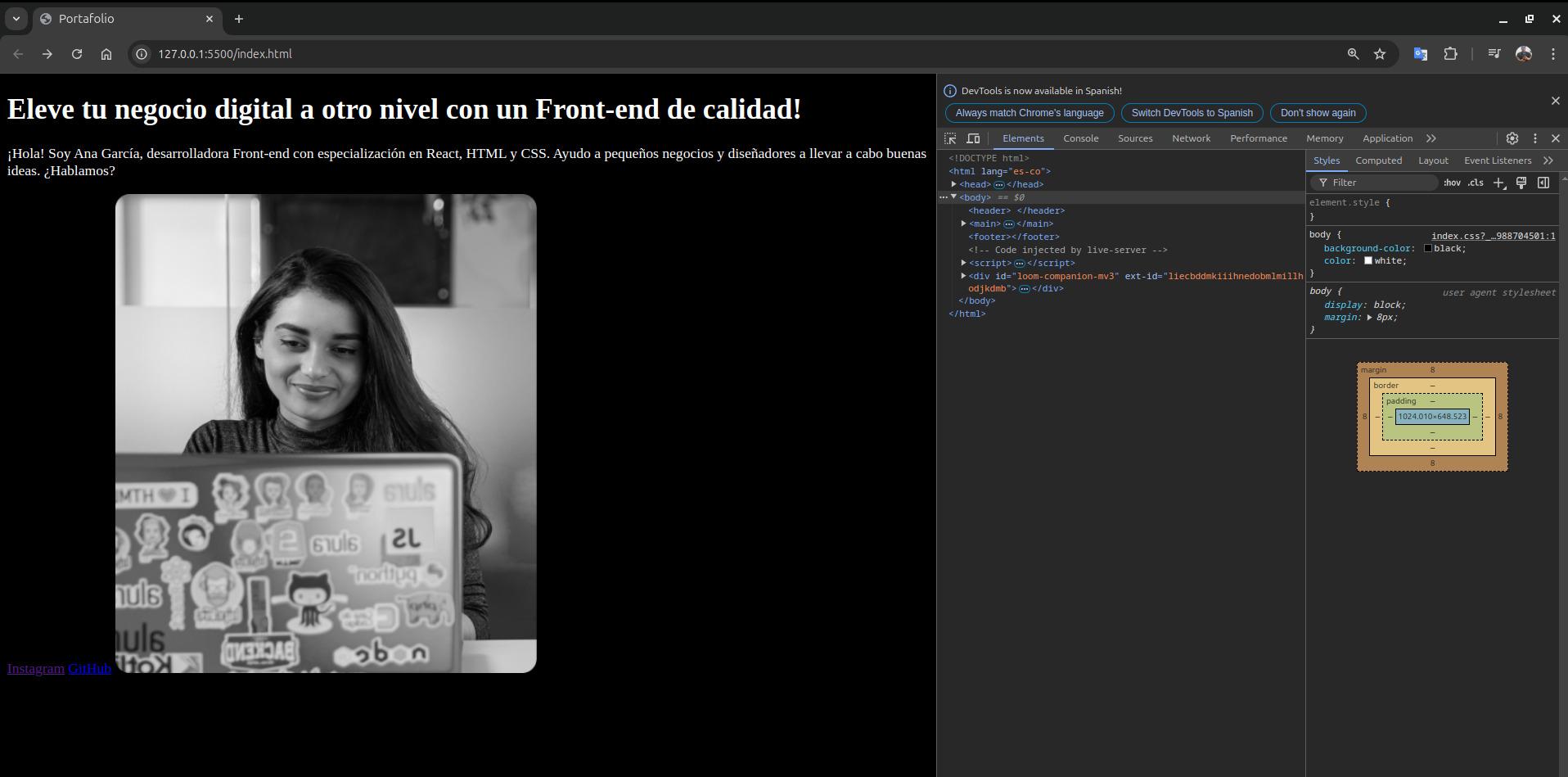Show more Styles pane tabs chevron
Screen dimensions: 1568x777
click(1548, 160)
